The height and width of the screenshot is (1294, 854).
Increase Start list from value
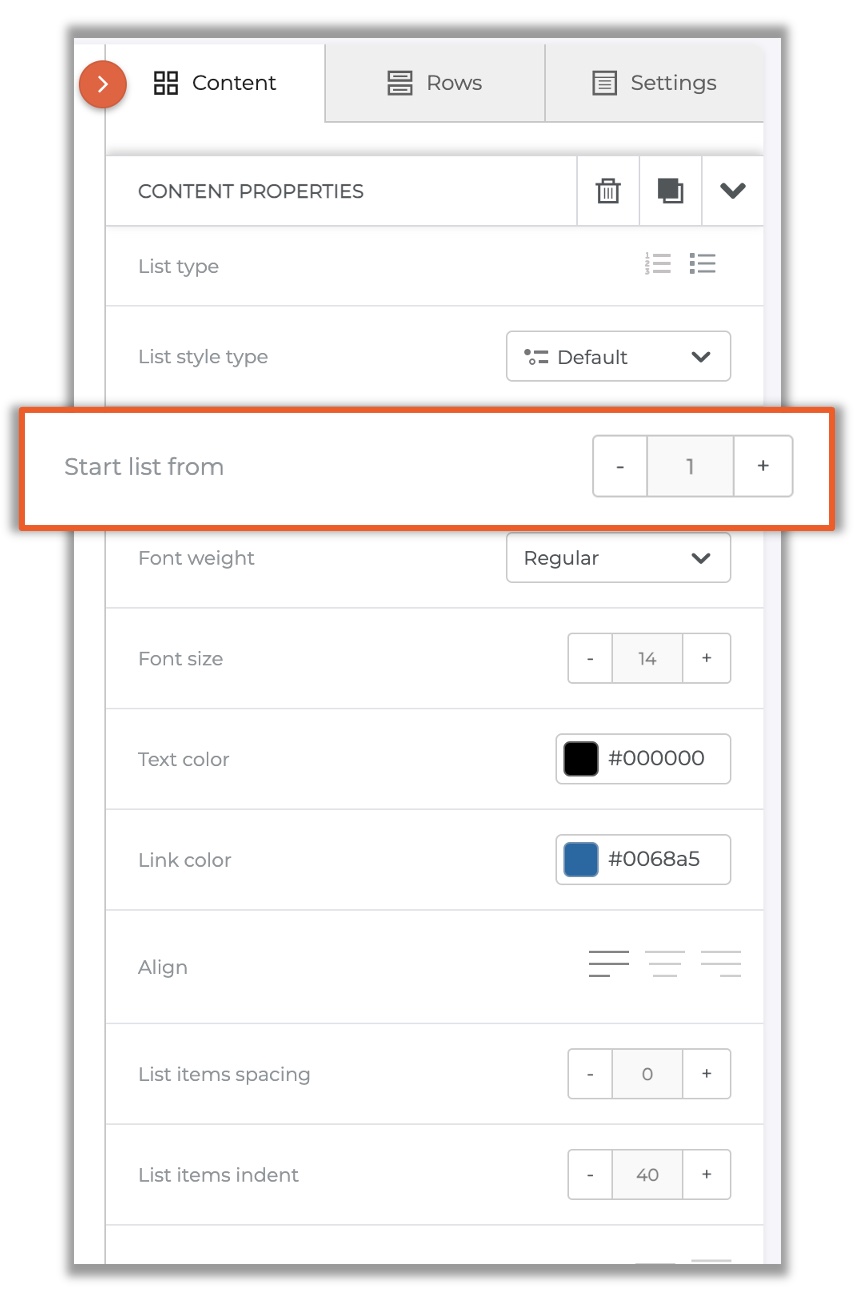[763, 466]
